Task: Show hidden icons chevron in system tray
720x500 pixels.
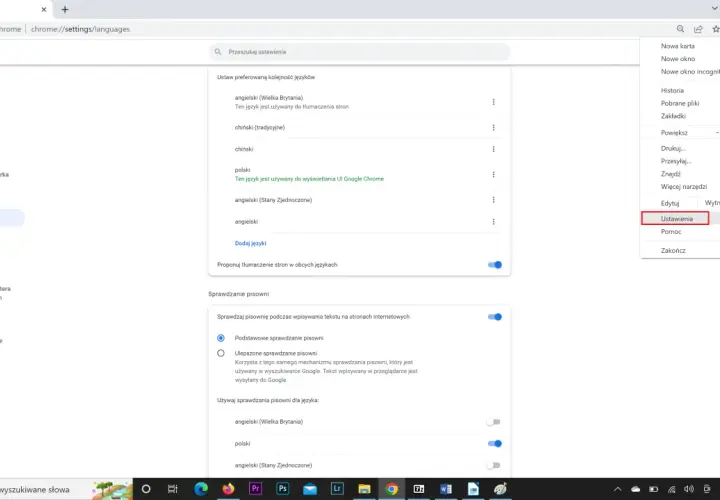Action: pos(618,489)
